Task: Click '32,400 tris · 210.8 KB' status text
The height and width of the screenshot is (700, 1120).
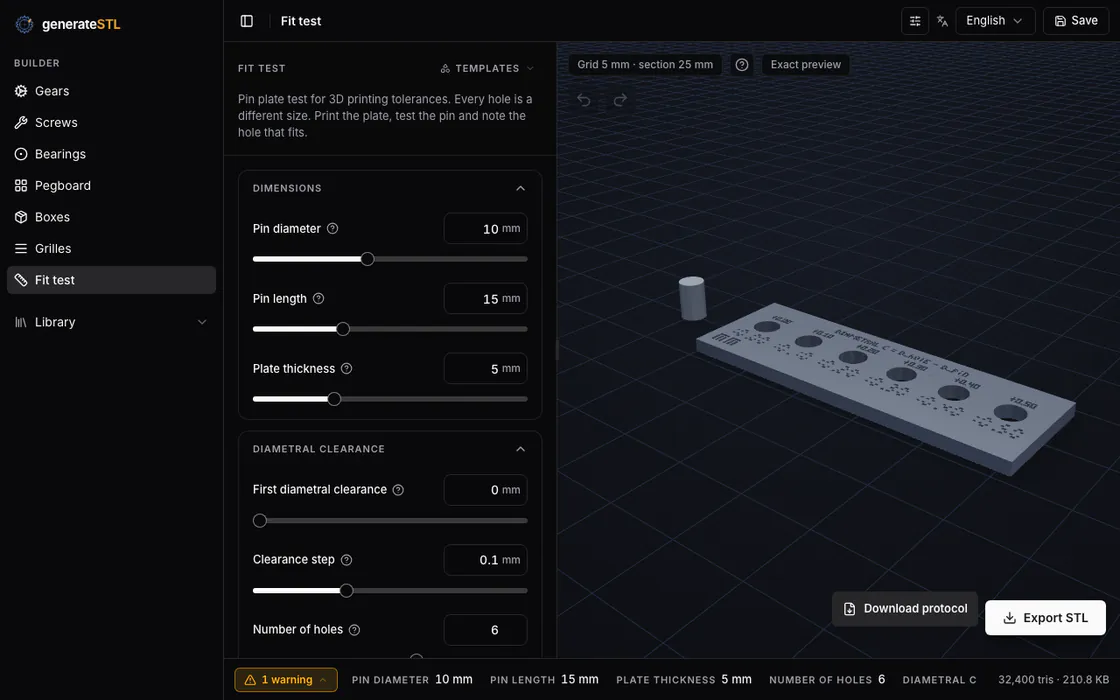Action: pos(1054,680)
